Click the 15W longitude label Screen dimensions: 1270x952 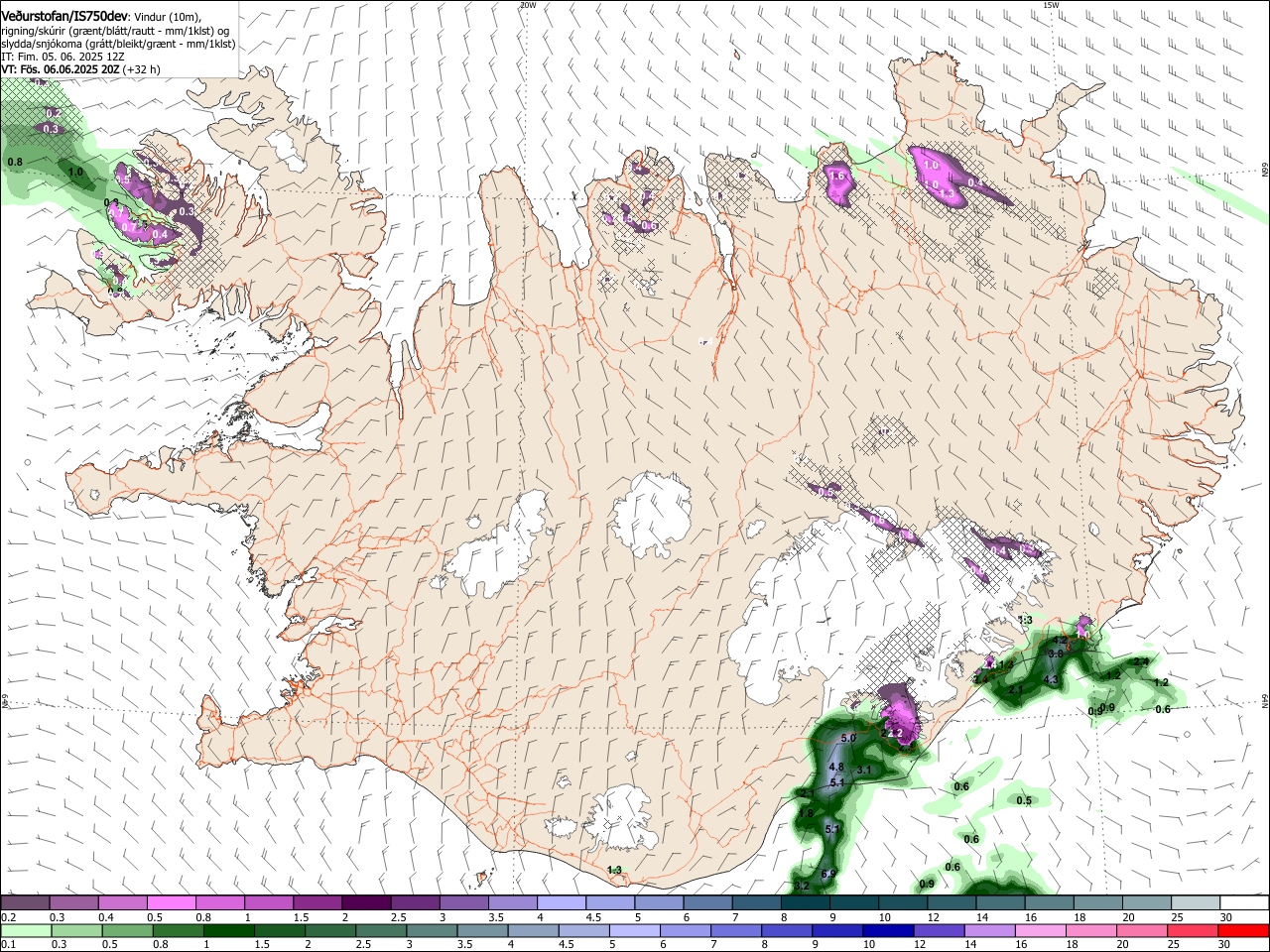coord(1052,5)
